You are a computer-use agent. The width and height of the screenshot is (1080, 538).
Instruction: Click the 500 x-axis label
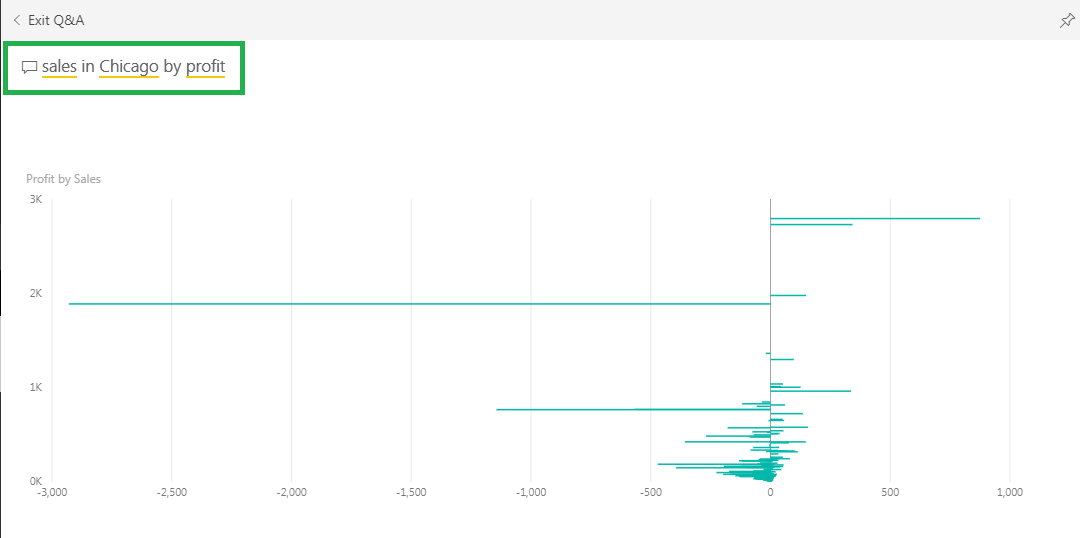pyautogui.click(x=890, y=493)
